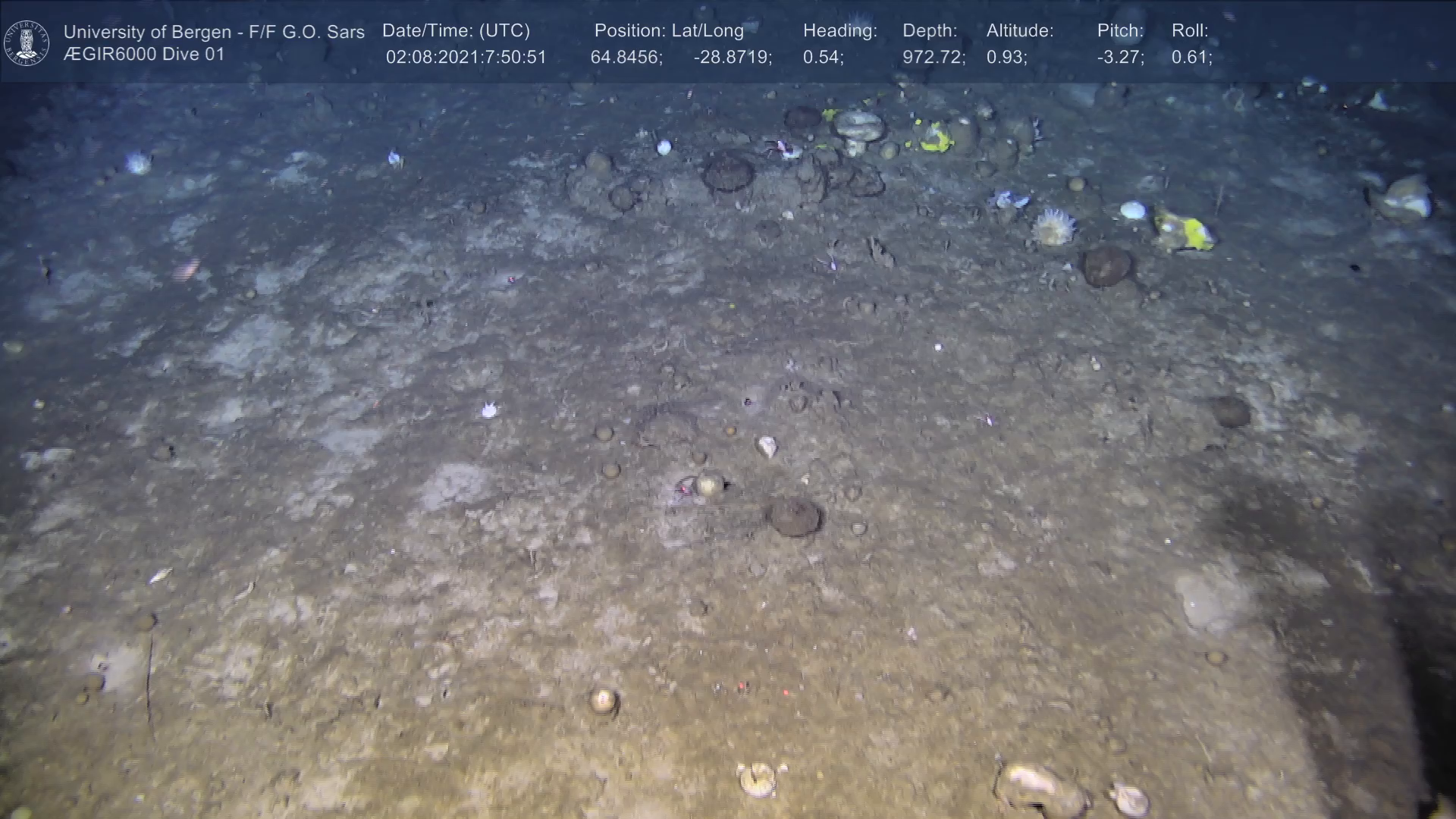Click the roll value 0.61
1456x819 pixels.
tap(1191, 58)
